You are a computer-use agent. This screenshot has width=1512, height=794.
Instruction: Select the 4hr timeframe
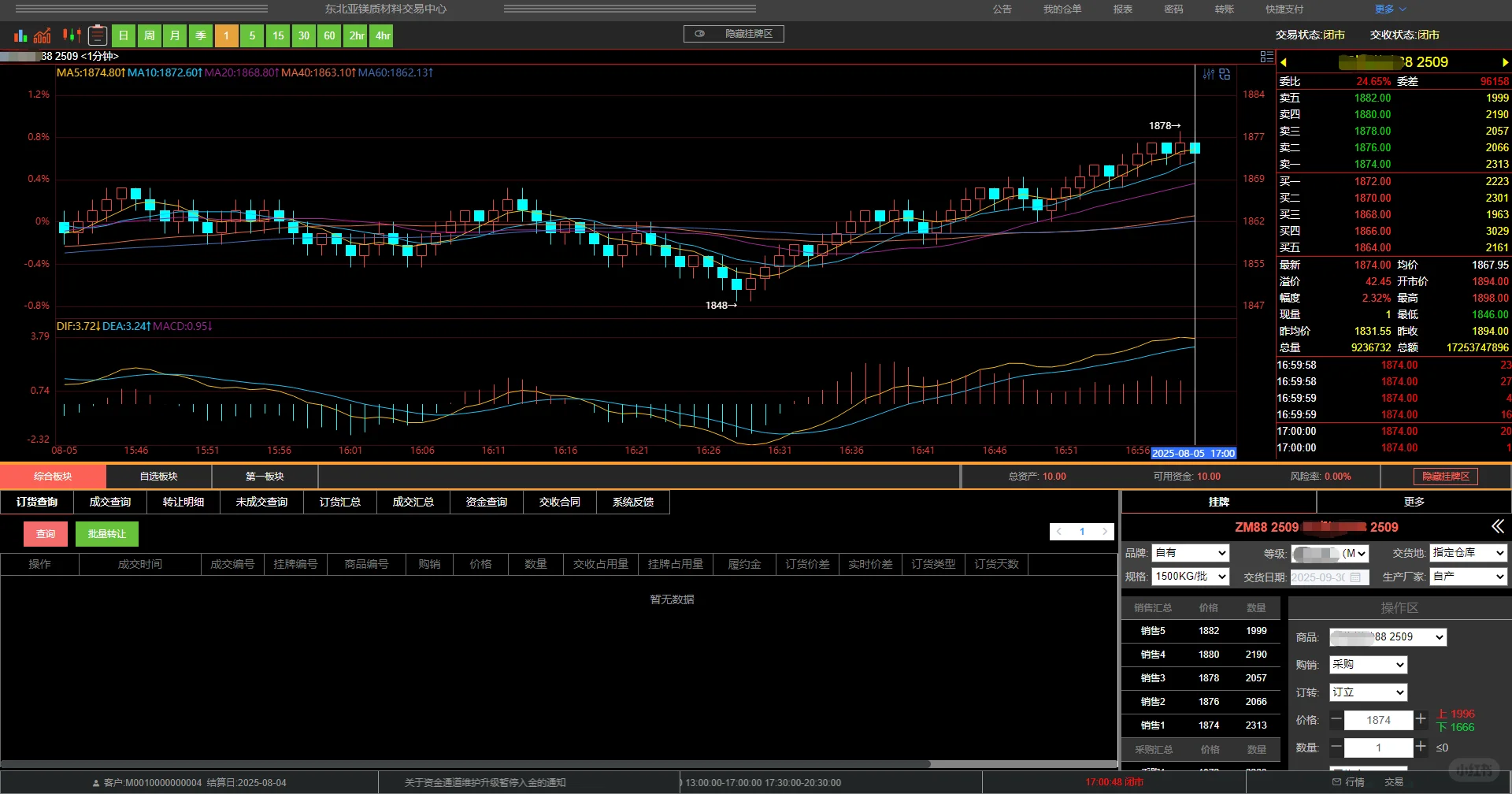[383, 35]
